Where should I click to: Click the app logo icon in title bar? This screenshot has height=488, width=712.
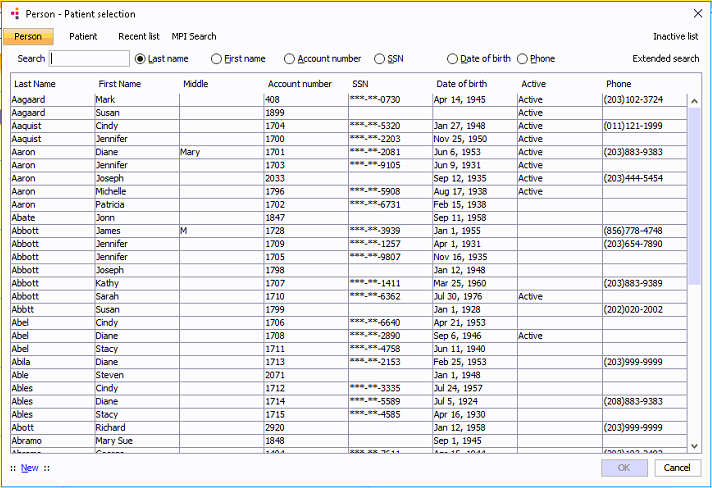(x=15, y=14)
